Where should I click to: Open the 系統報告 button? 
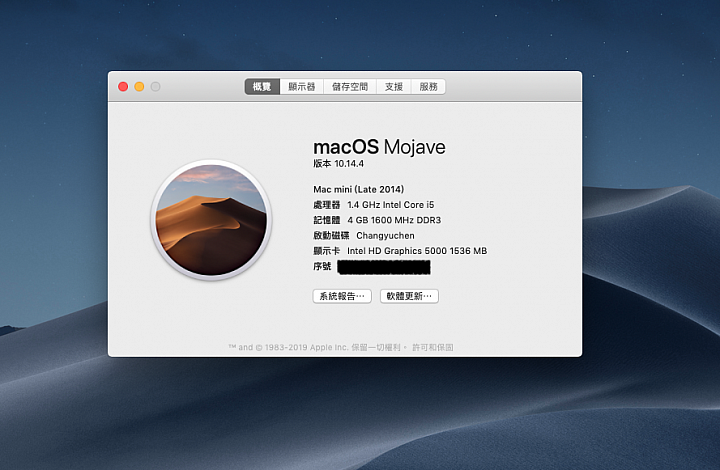(x=342, y=296)
